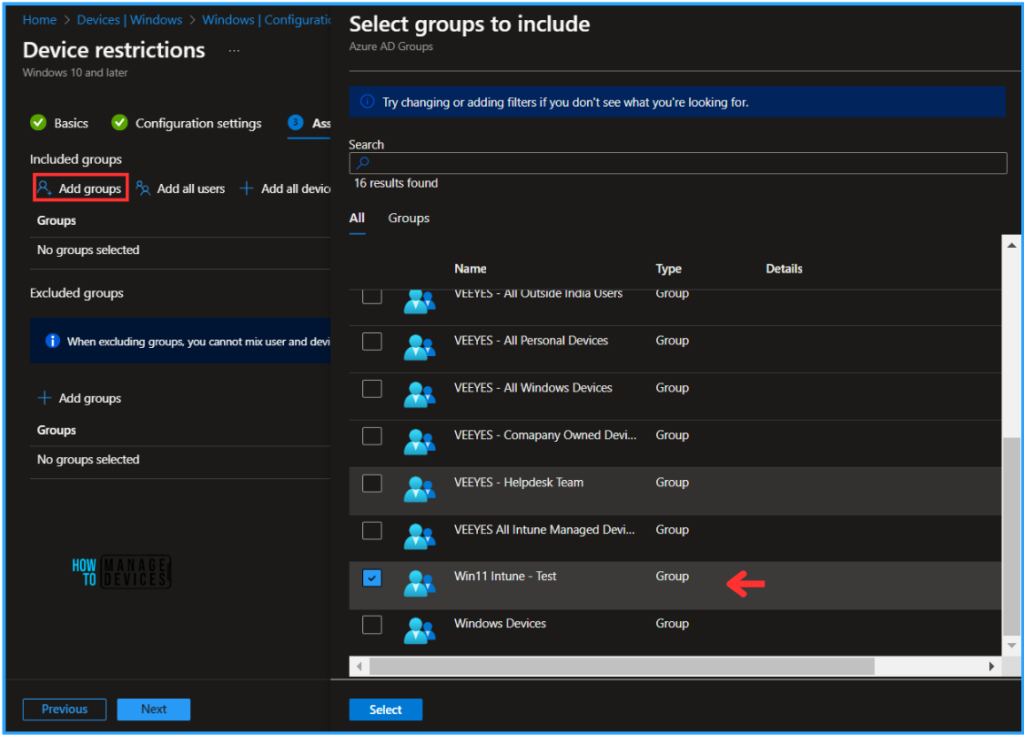Click the Type column header
The height and width of the screenshot is (735, 1024).
point(668,269)
